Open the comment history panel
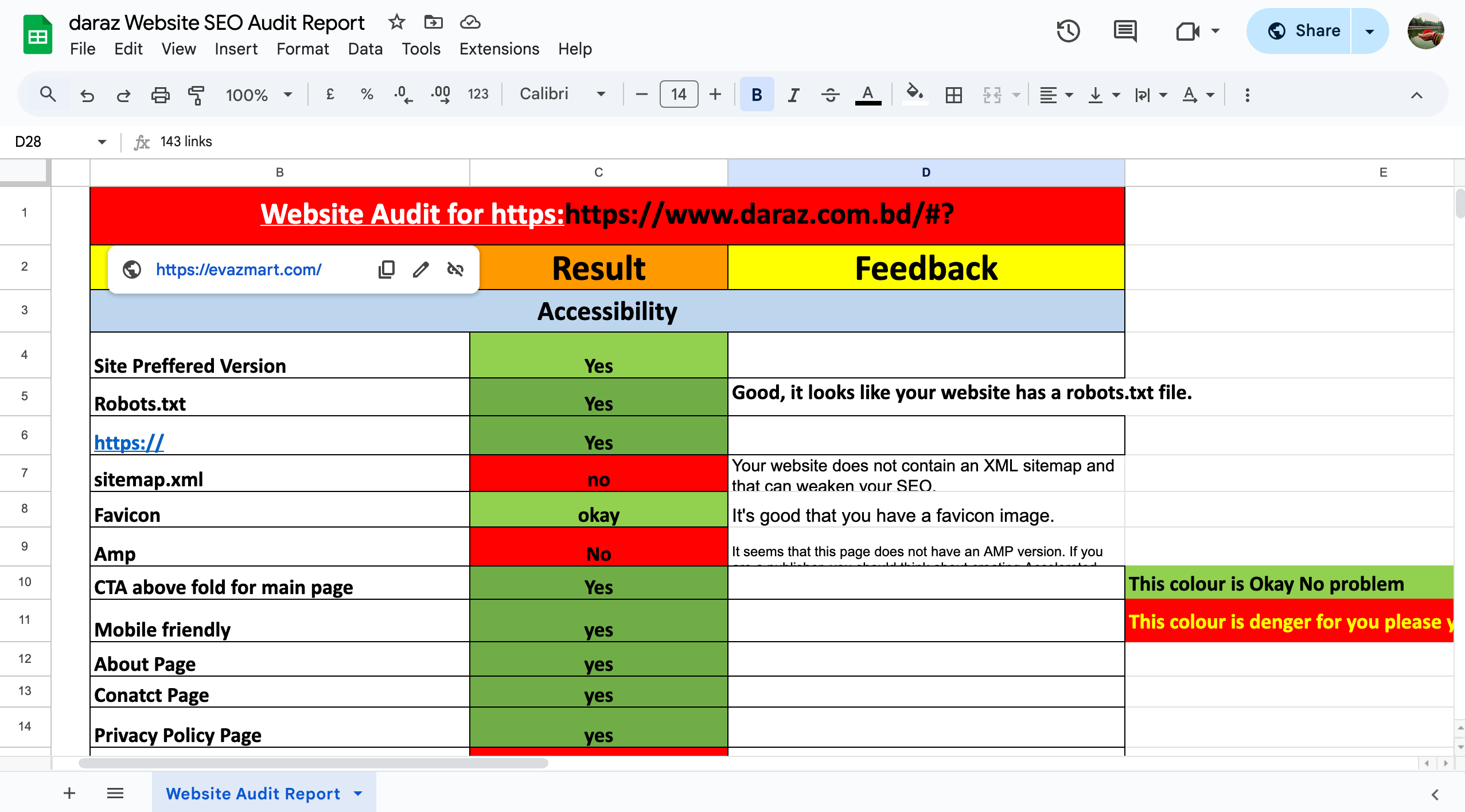This screenshot has width=1465, height=812. [x=1125, y=32]
